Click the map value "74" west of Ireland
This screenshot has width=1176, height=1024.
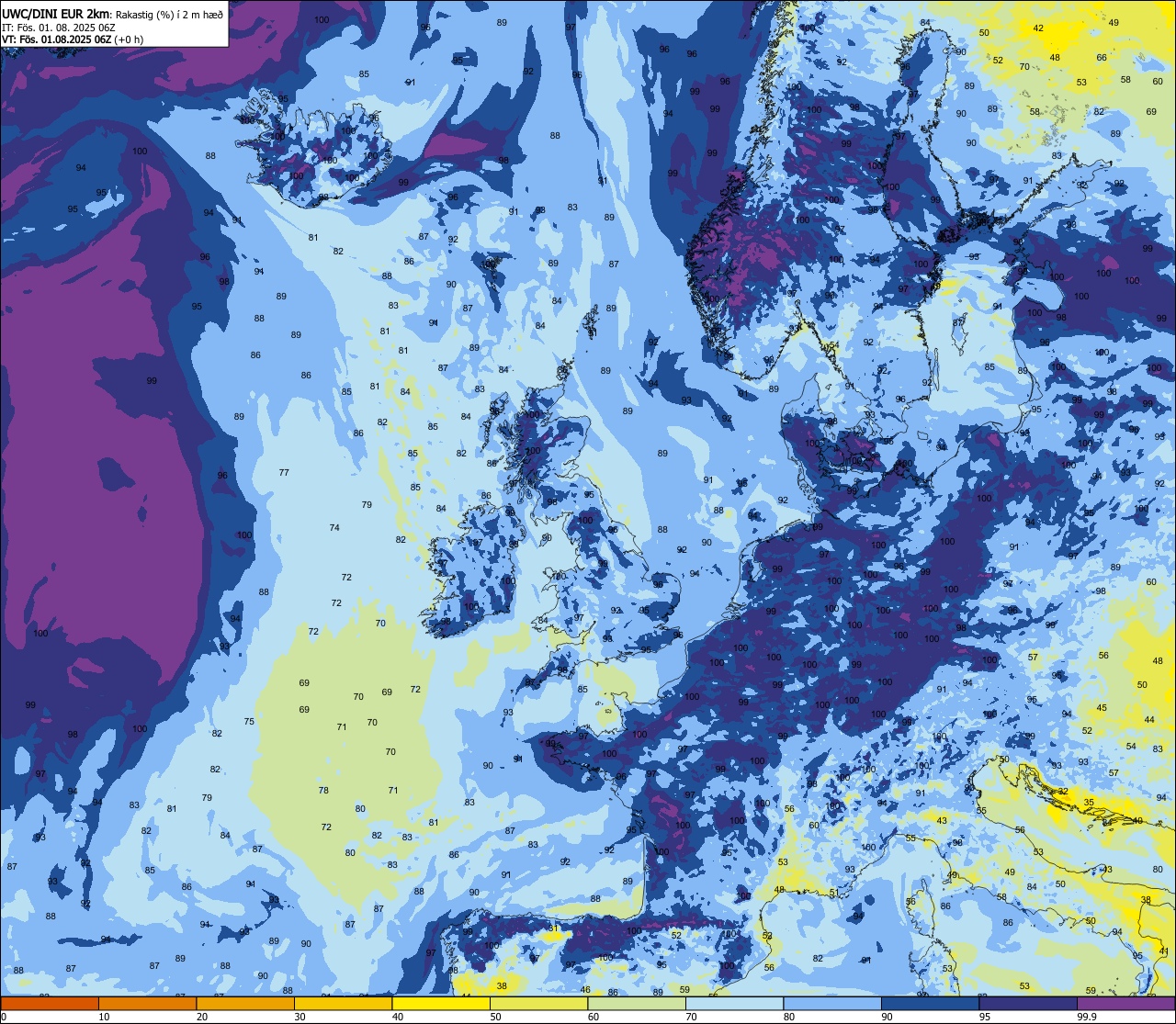tap(334, 528)
